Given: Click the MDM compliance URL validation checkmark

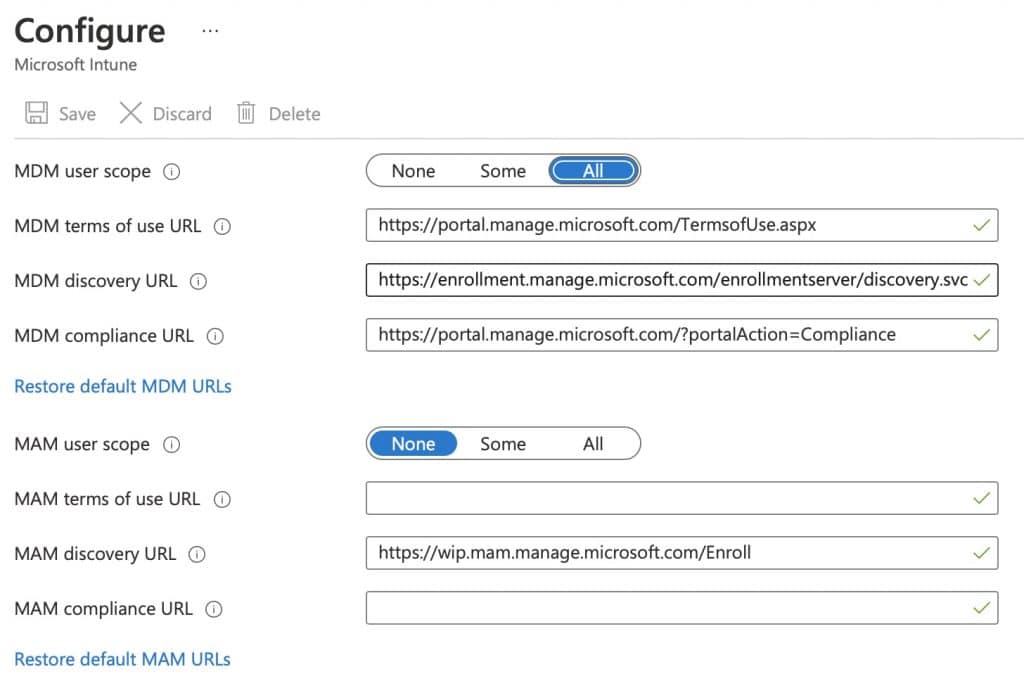Looking at the screenshot, I should point(982,336).
